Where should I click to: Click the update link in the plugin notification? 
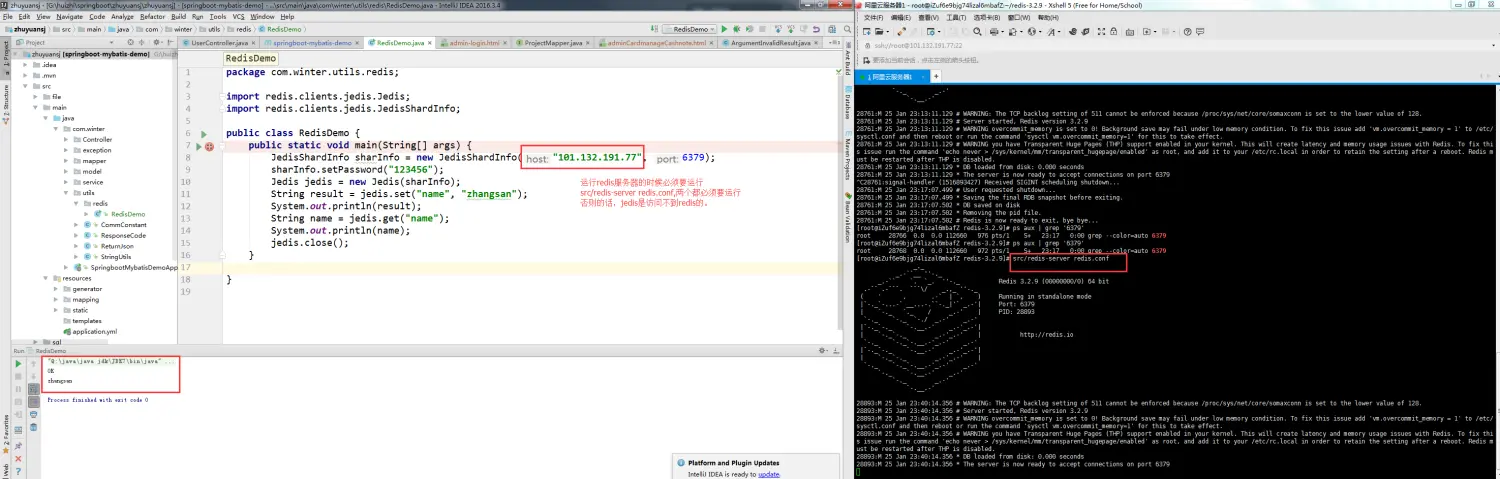[x=768, y=474]
